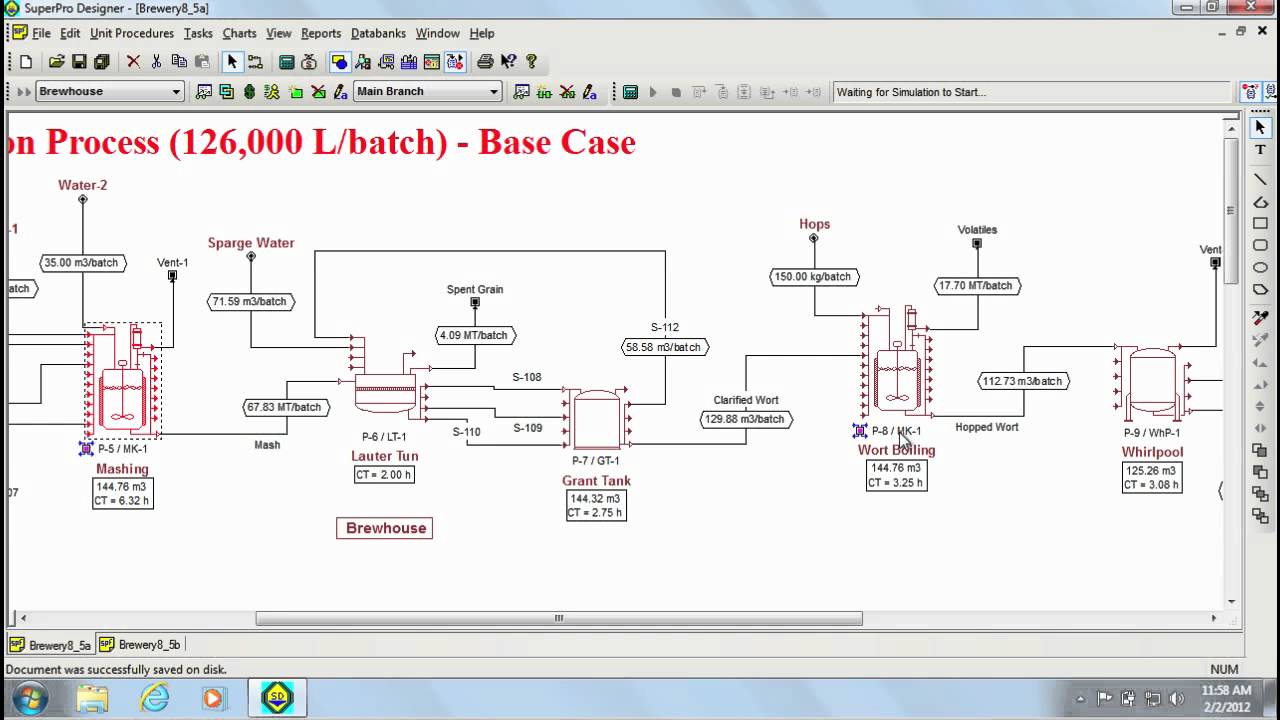
Task: Start simulation with the play button
Action: coord(653,92)
